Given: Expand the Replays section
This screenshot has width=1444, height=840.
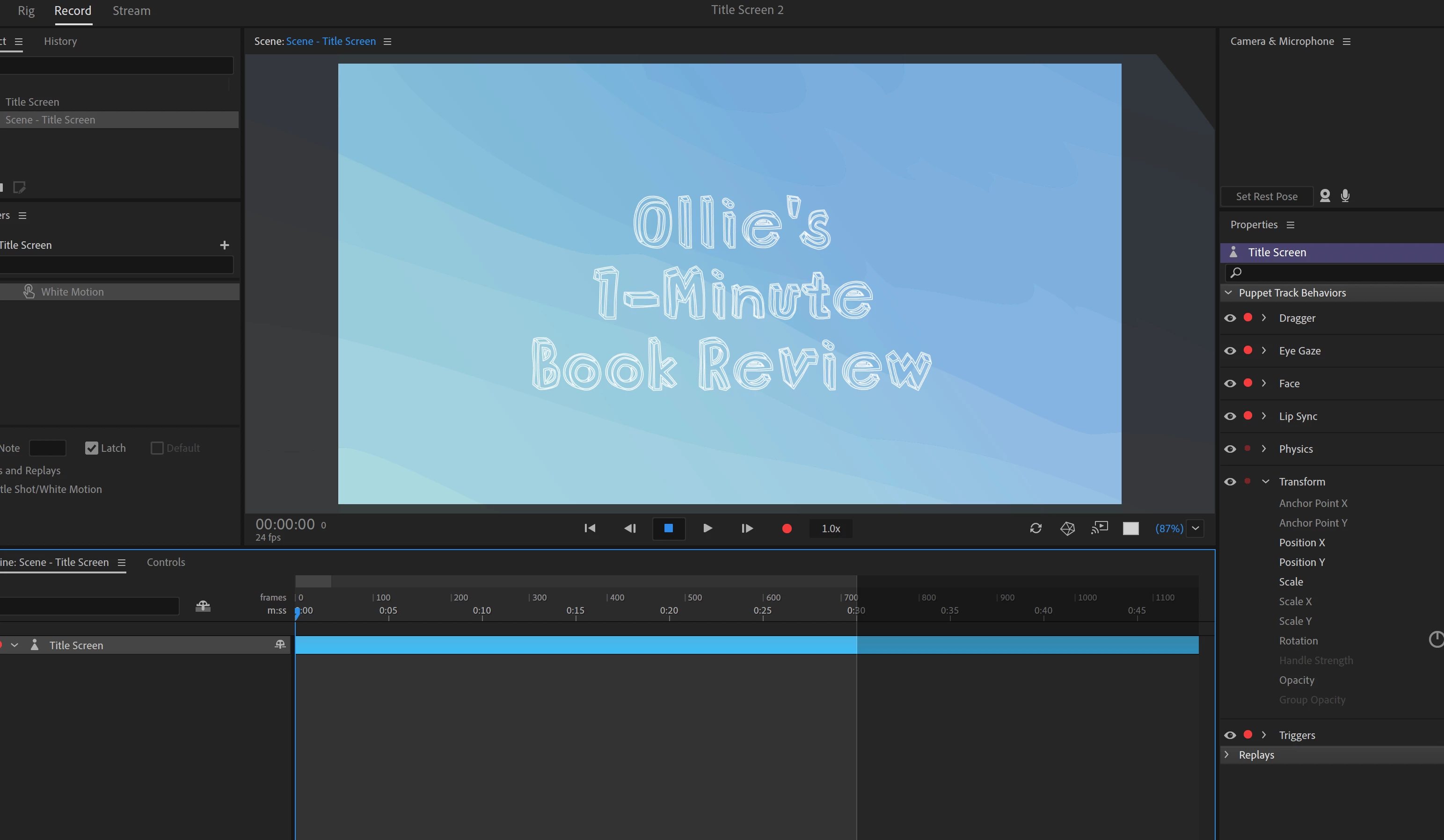Looking at the screenshot, I should click(x=1227, y=754).
